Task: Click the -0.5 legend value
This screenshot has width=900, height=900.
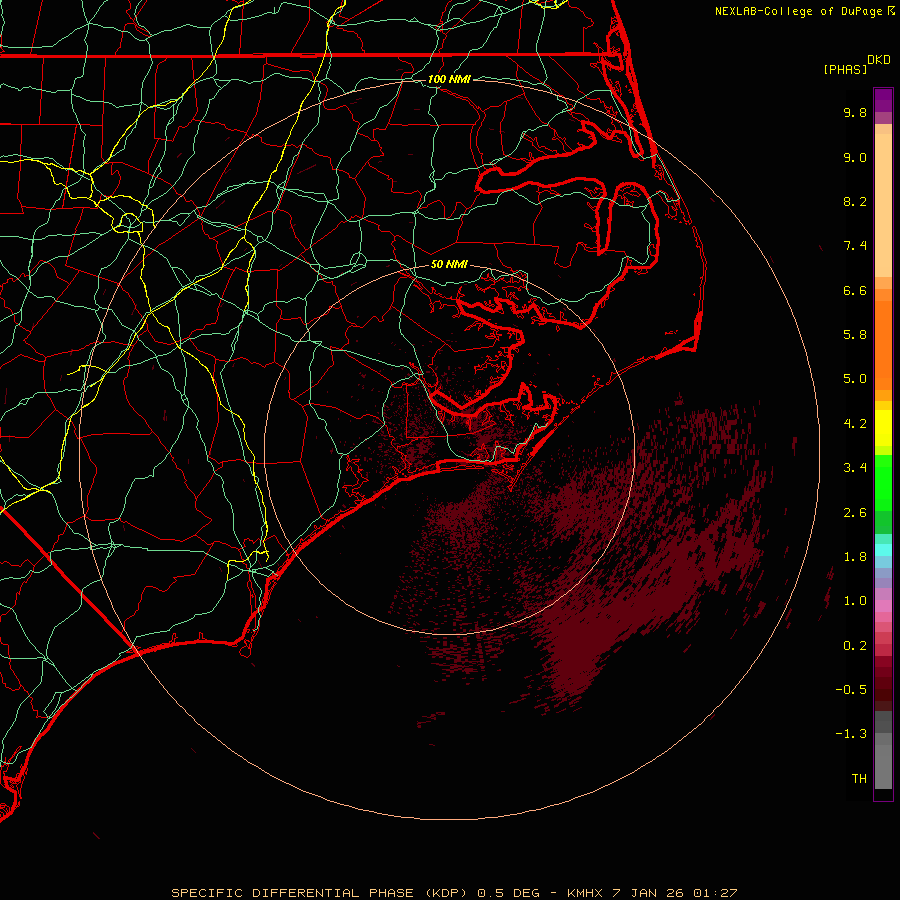Action: (x=851, y=690)
